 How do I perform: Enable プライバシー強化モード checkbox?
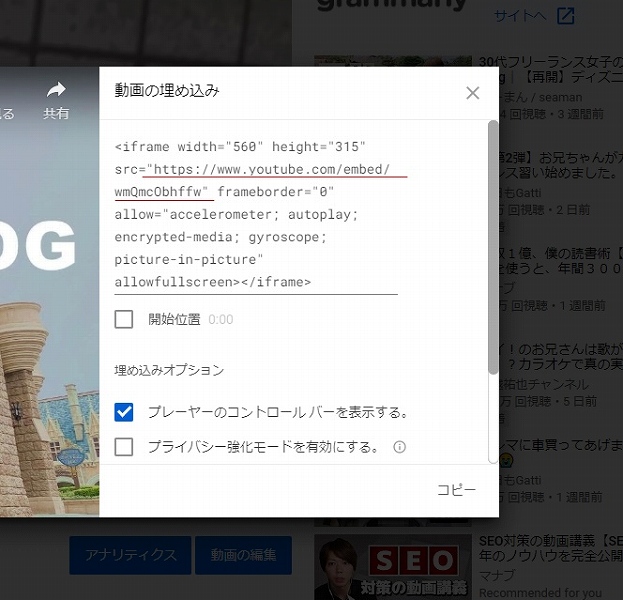click(x=124, y=447)
